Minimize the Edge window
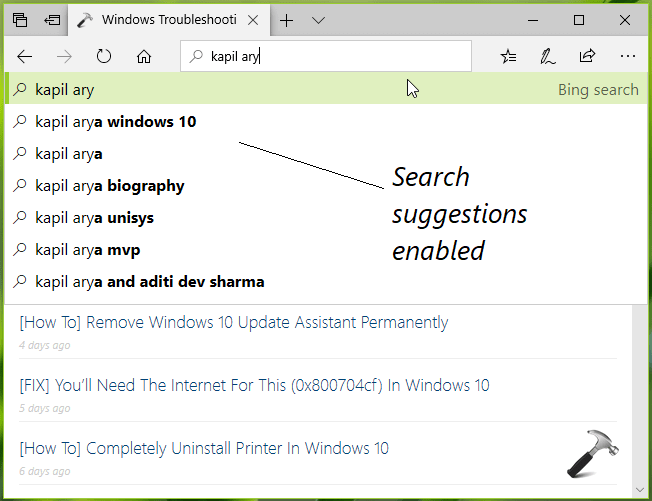 point(533,20)
